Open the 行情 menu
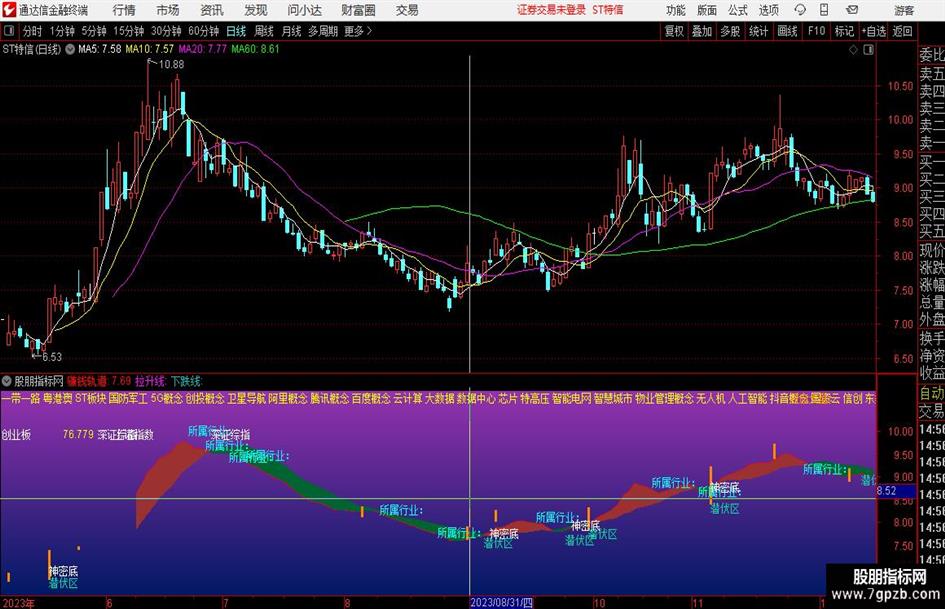945x609 pixels. (x=124, y=10)
